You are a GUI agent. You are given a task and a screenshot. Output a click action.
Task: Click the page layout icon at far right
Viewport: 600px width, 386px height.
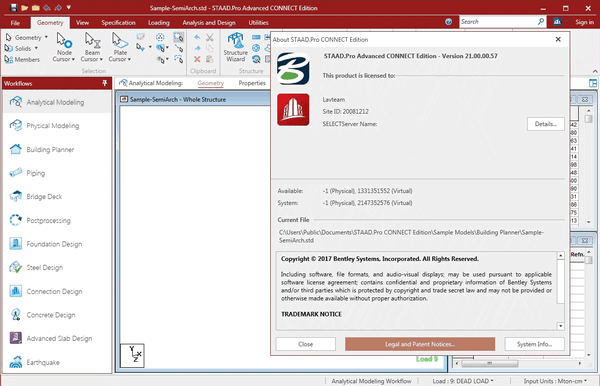593,83
